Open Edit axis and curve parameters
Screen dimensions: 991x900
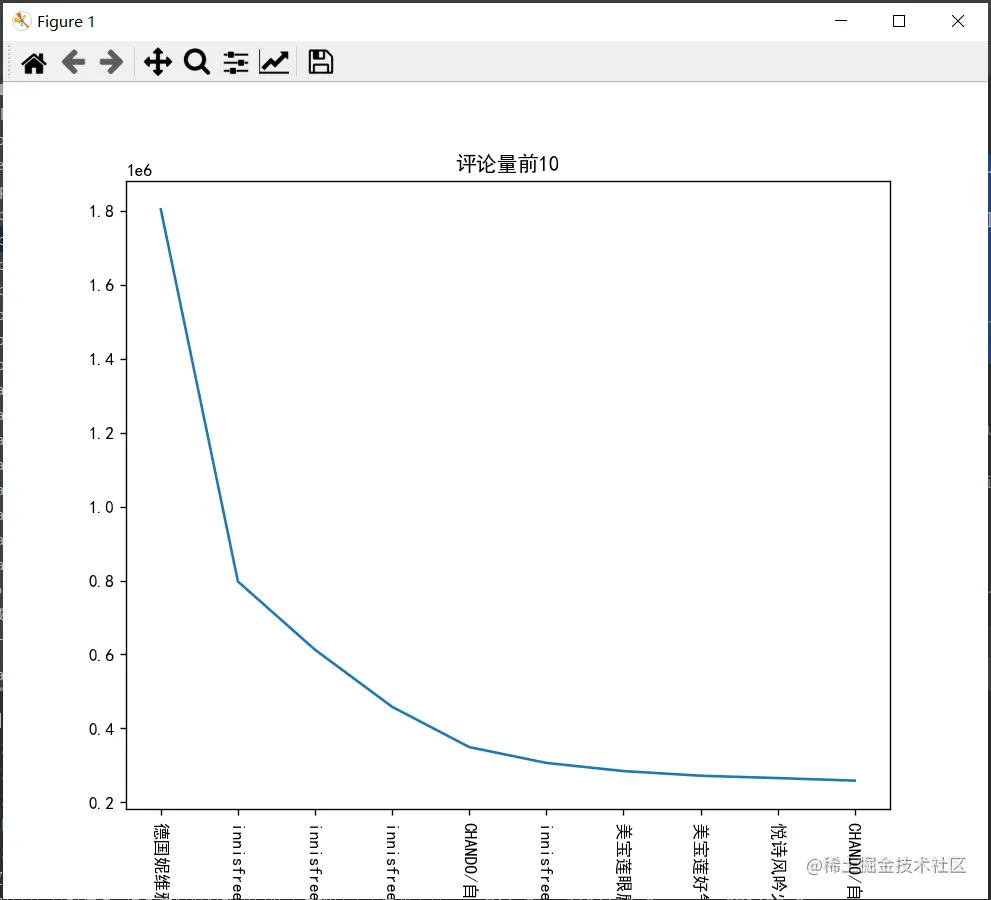pyautogui.click(x=274, y=63)
